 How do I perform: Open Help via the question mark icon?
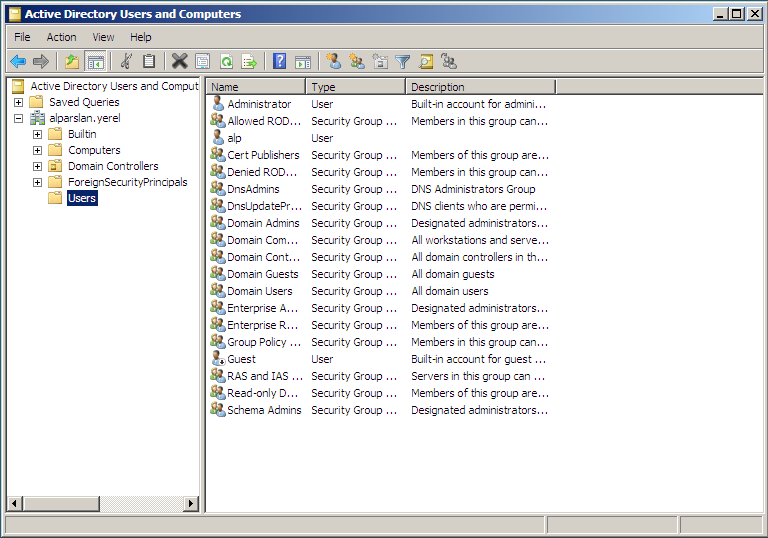point(279,61)
